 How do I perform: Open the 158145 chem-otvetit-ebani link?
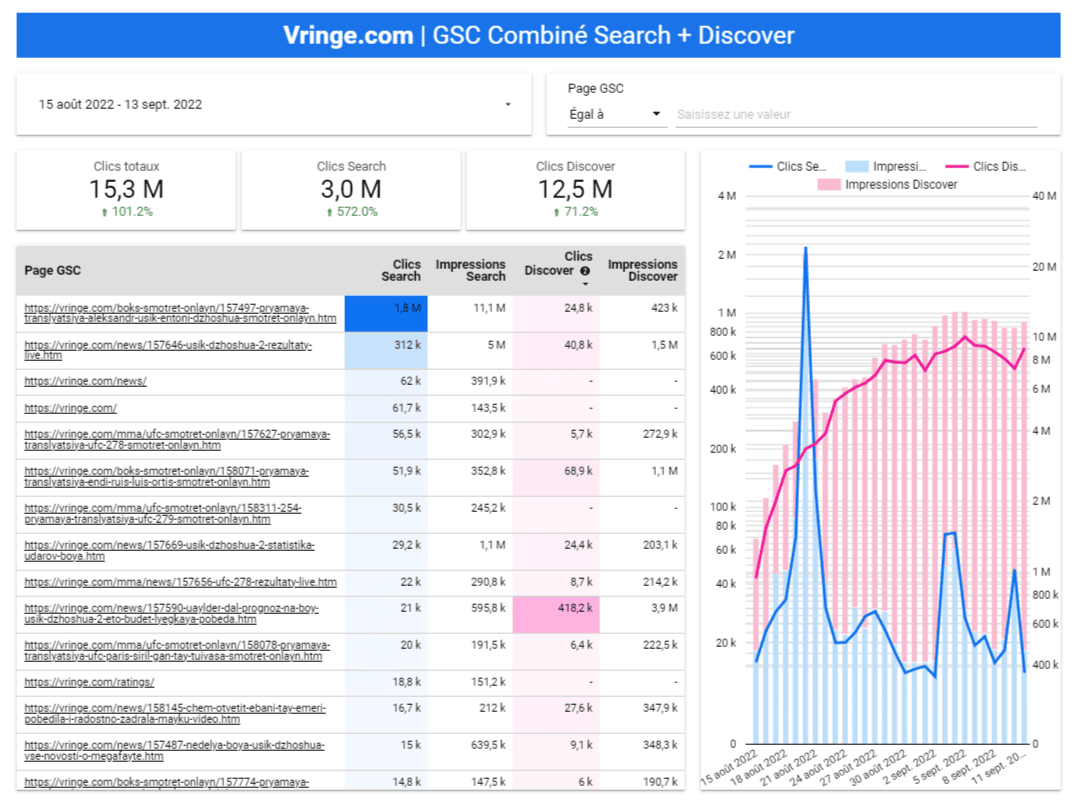(x=175, y=714)
